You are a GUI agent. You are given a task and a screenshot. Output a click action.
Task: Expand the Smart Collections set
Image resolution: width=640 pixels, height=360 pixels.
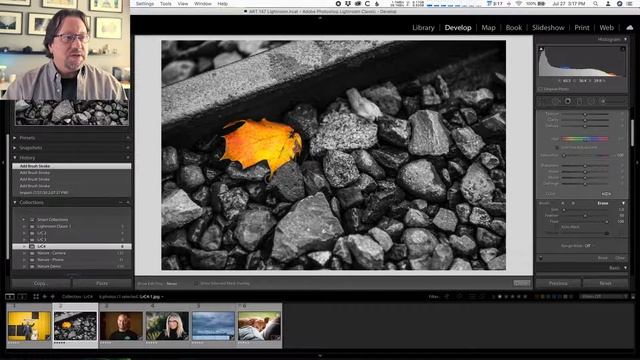click(x=24, y=220)
